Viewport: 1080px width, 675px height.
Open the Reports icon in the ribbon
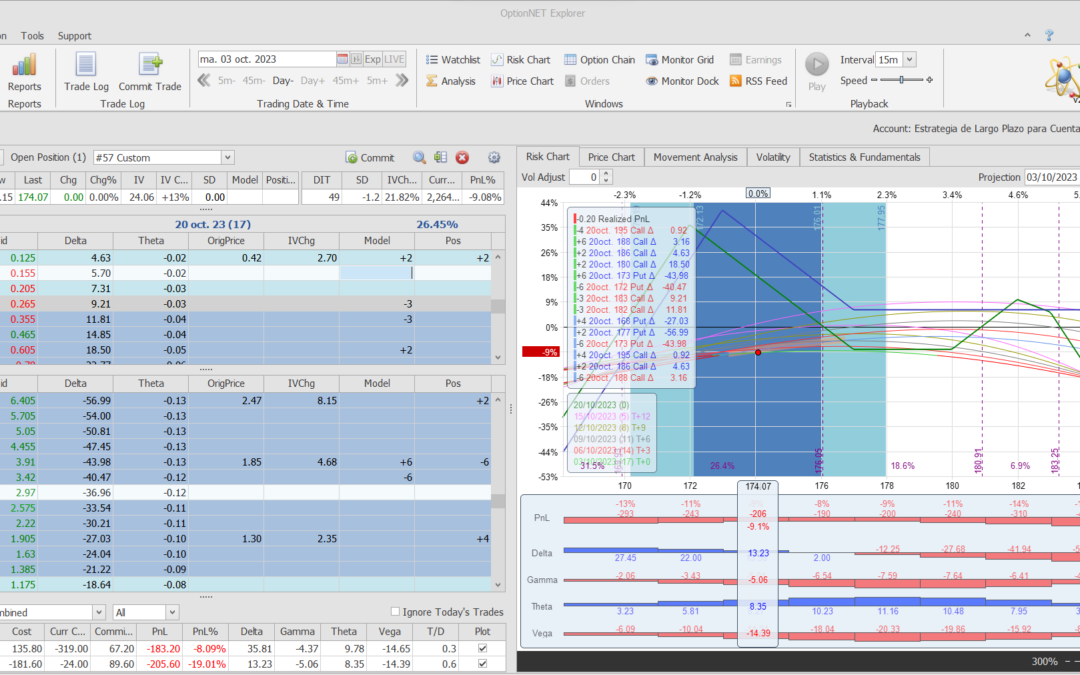pos(24,66)
